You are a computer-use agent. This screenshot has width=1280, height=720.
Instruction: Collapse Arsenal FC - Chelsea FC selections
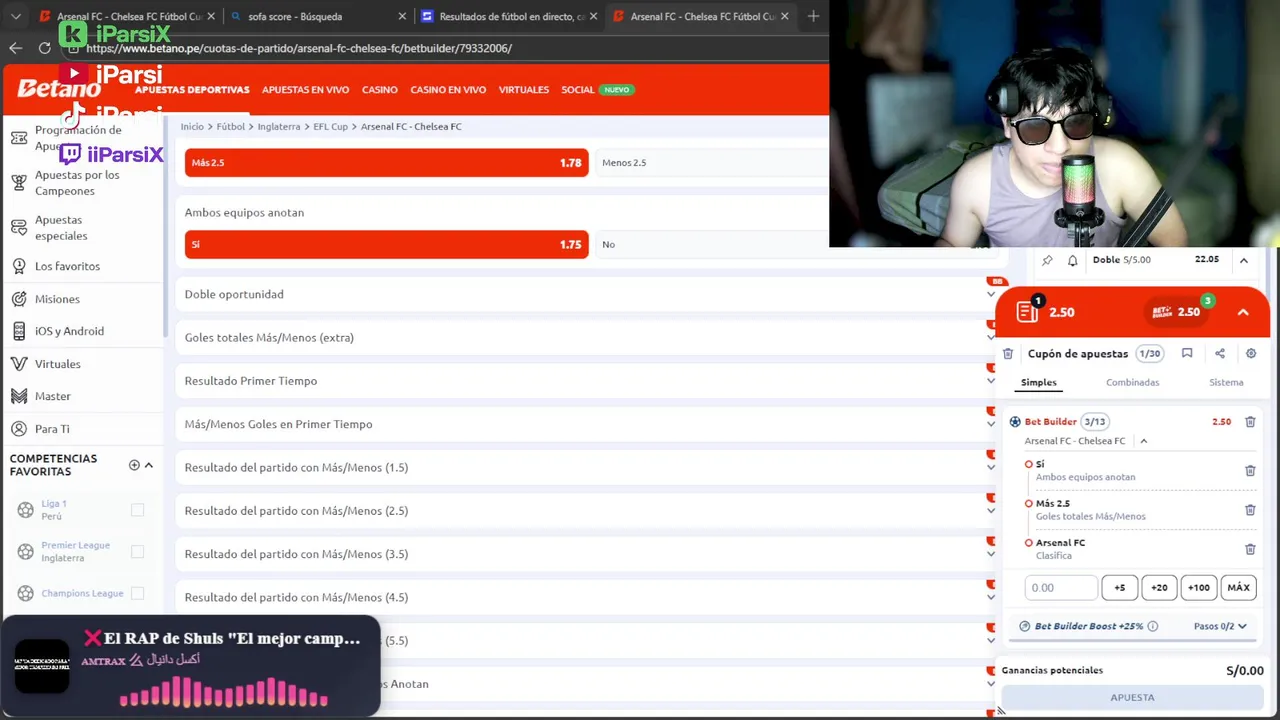point(1144,441)
